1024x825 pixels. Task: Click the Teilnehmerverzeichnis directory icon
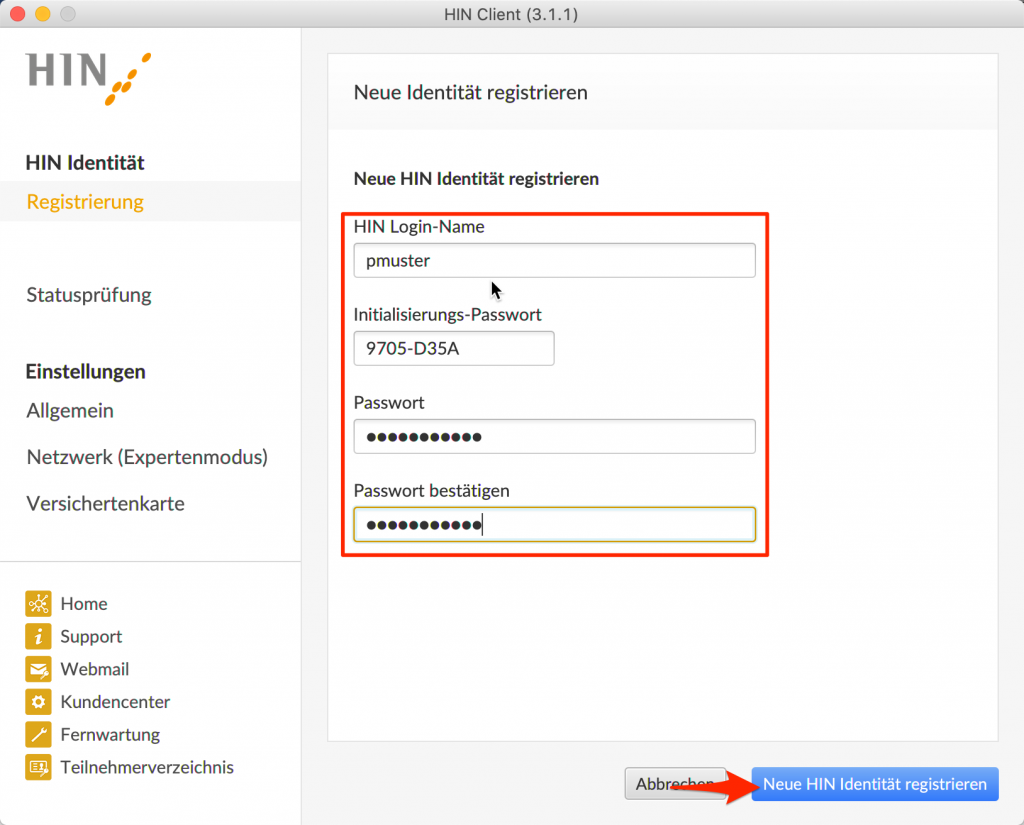[x=39, y=767]
